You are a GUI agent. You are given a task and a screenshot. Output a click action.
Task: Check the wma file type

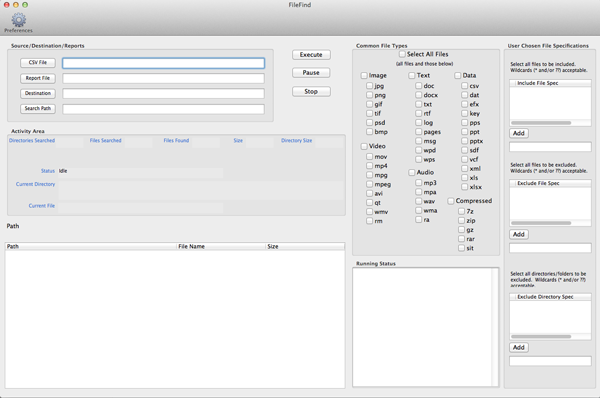419,210
